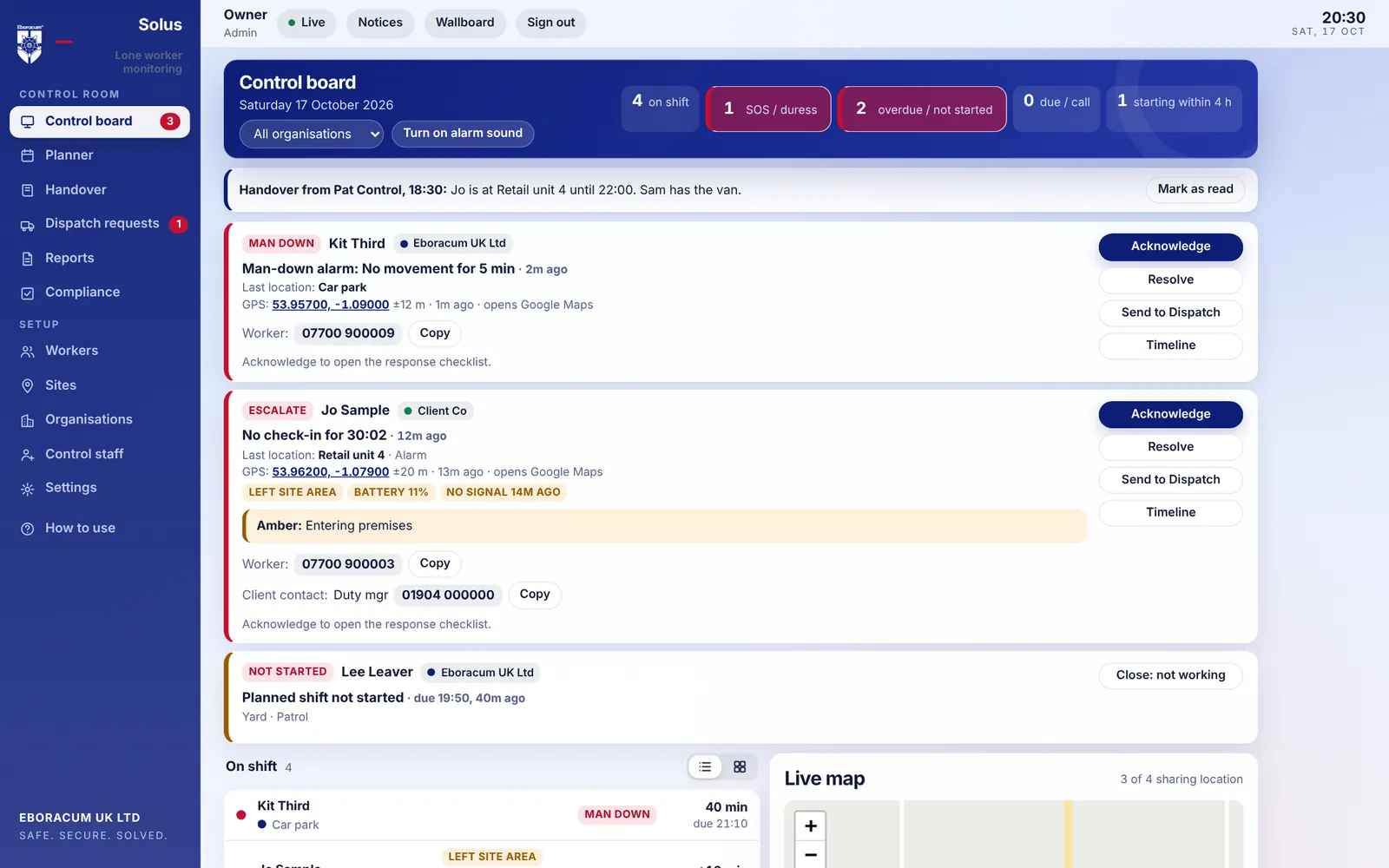Open Timeline for Jo Sample

click(1170, 512)
